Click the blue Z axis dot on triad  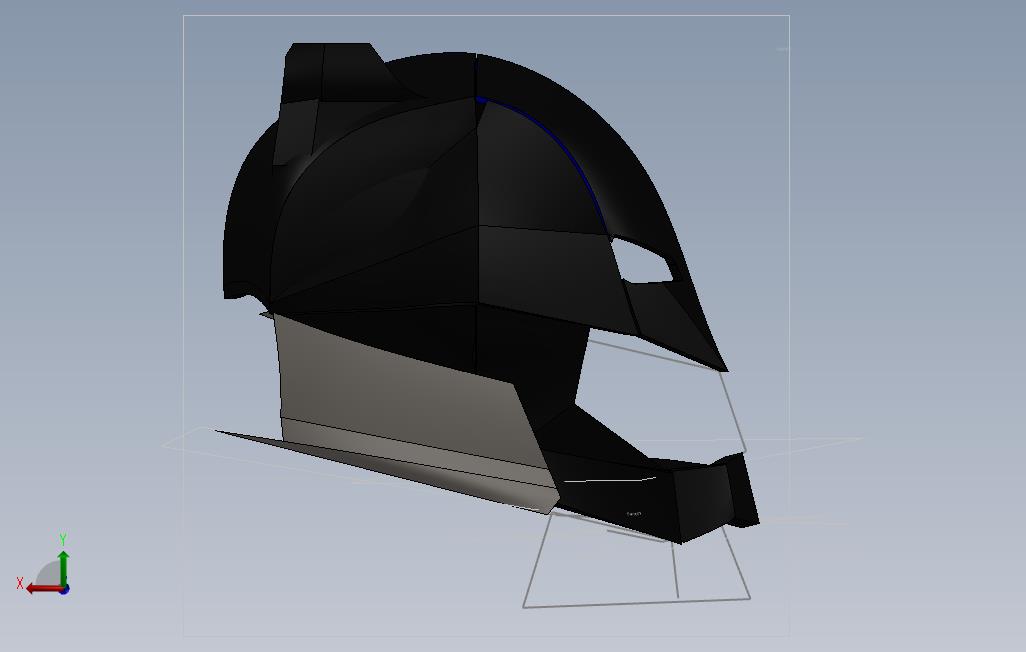pos(65,590)
